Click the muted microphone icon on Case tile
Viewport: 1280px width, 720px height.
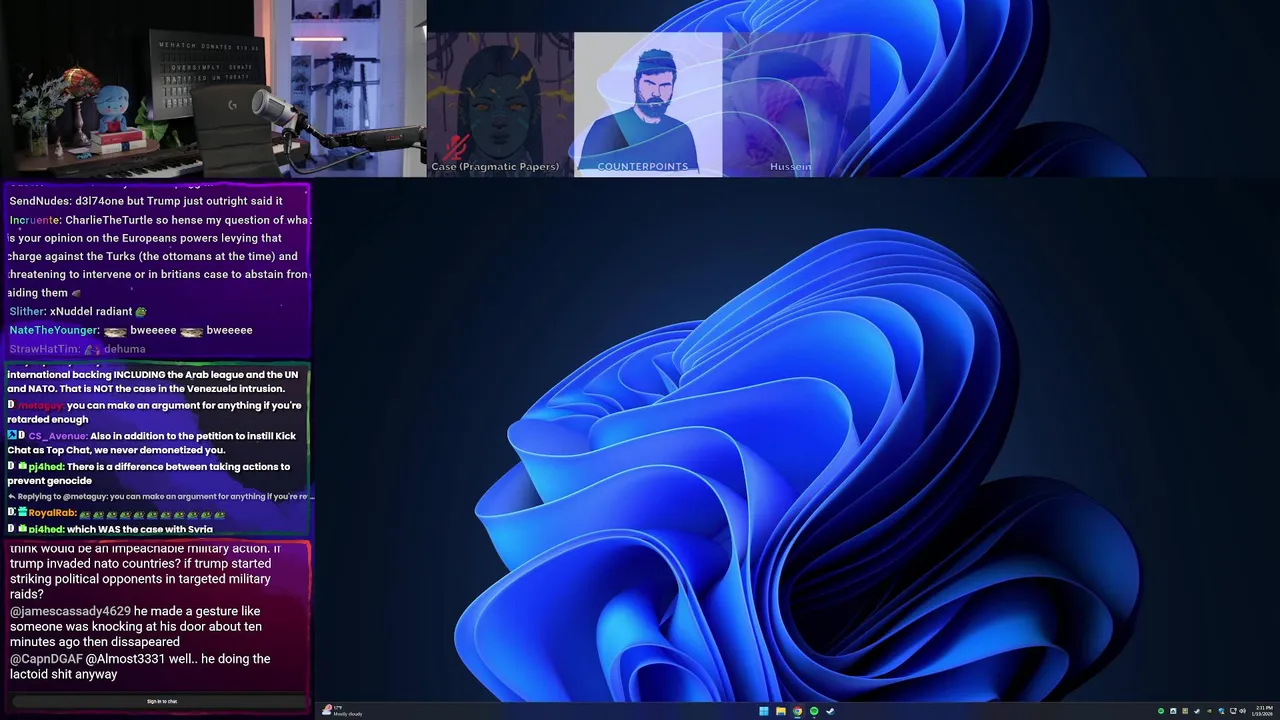(x=457, y=149)
